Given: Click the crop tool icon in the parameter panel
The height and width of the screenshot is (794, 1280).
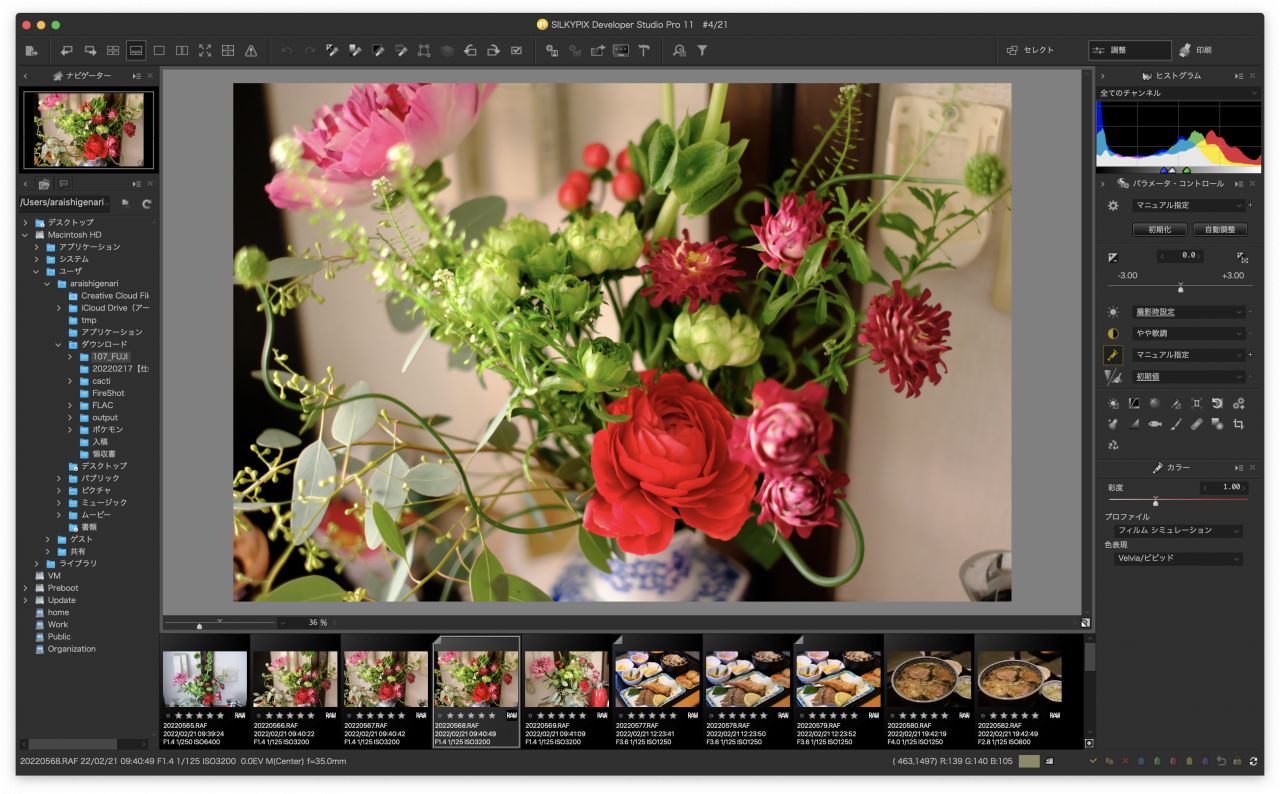Looking at the screenshot, I should [1238, 424].
